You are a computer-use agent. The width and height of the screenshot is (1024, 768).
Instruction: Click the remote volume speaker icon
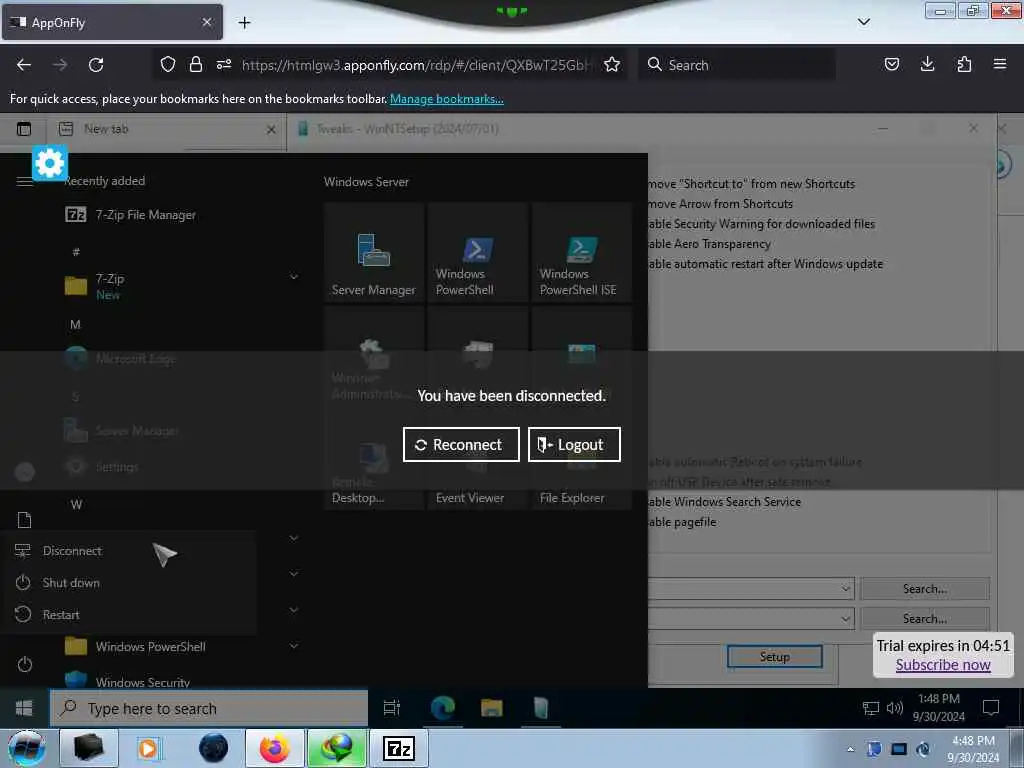pos(895,708)
